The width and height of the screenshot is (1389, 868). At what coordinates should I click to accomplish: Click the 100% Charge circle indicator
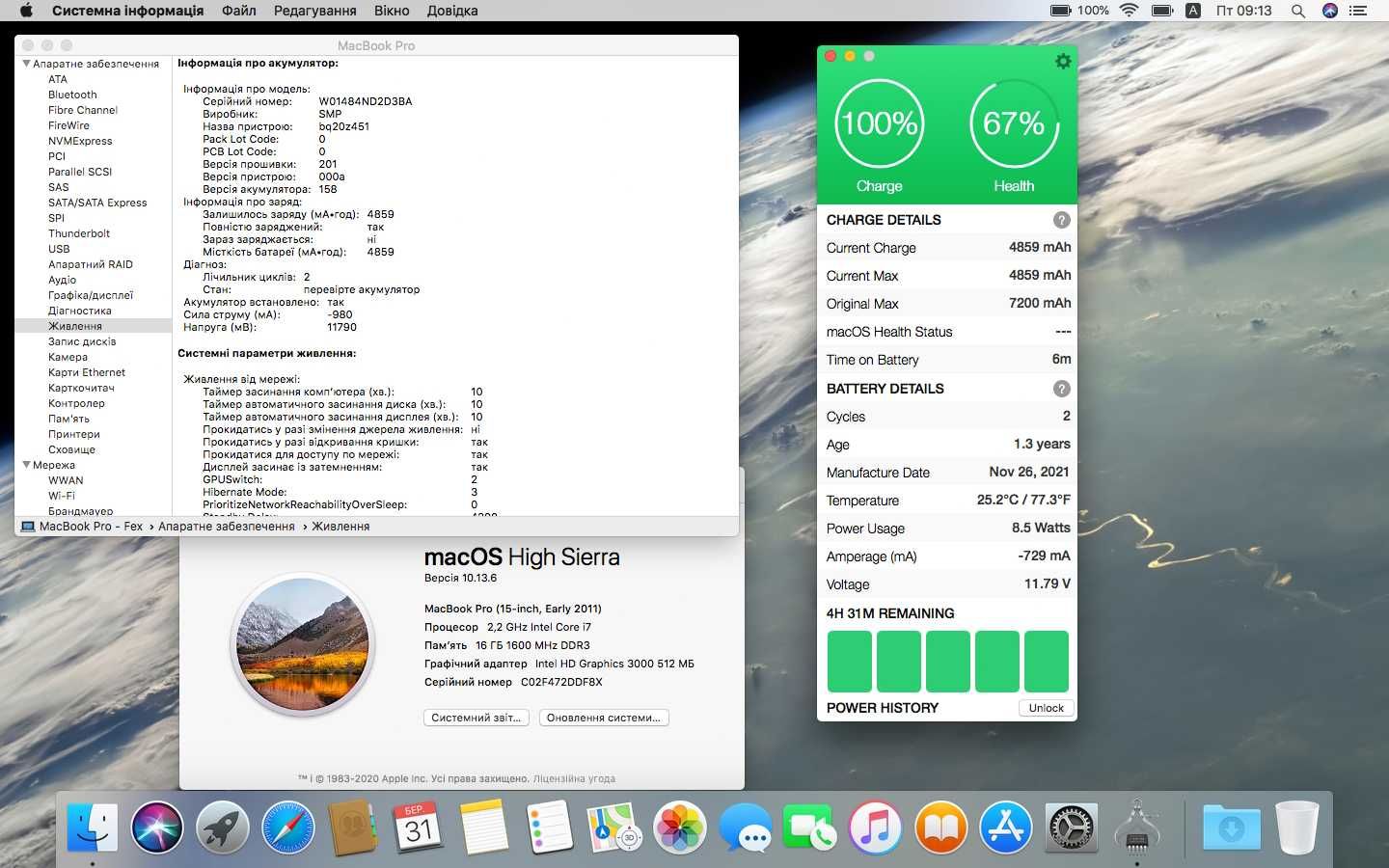[879, 124]
